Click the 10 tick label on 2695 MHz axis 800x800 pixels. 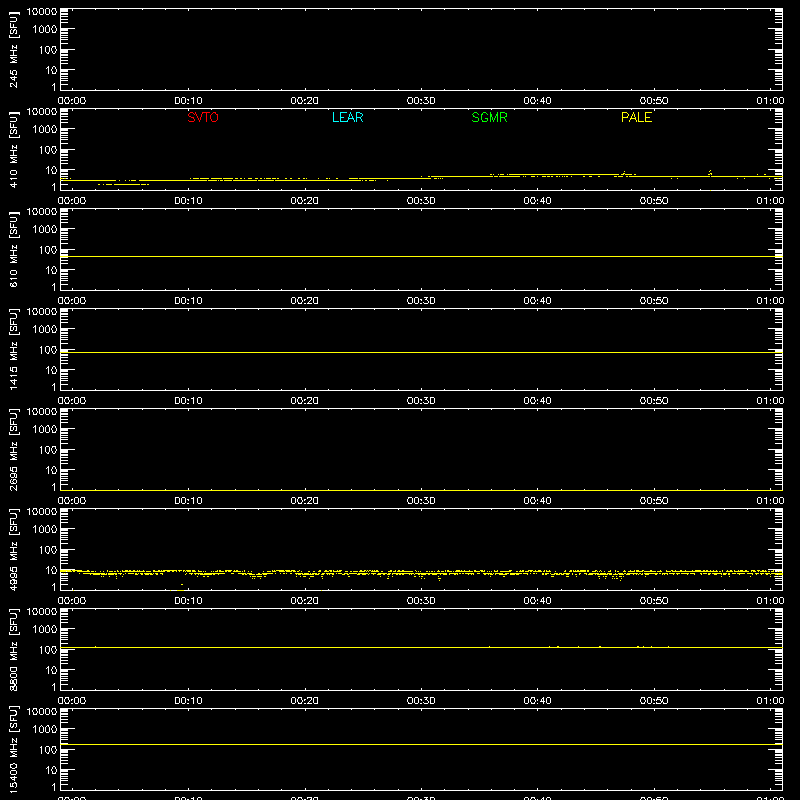[x=51, y=470]
